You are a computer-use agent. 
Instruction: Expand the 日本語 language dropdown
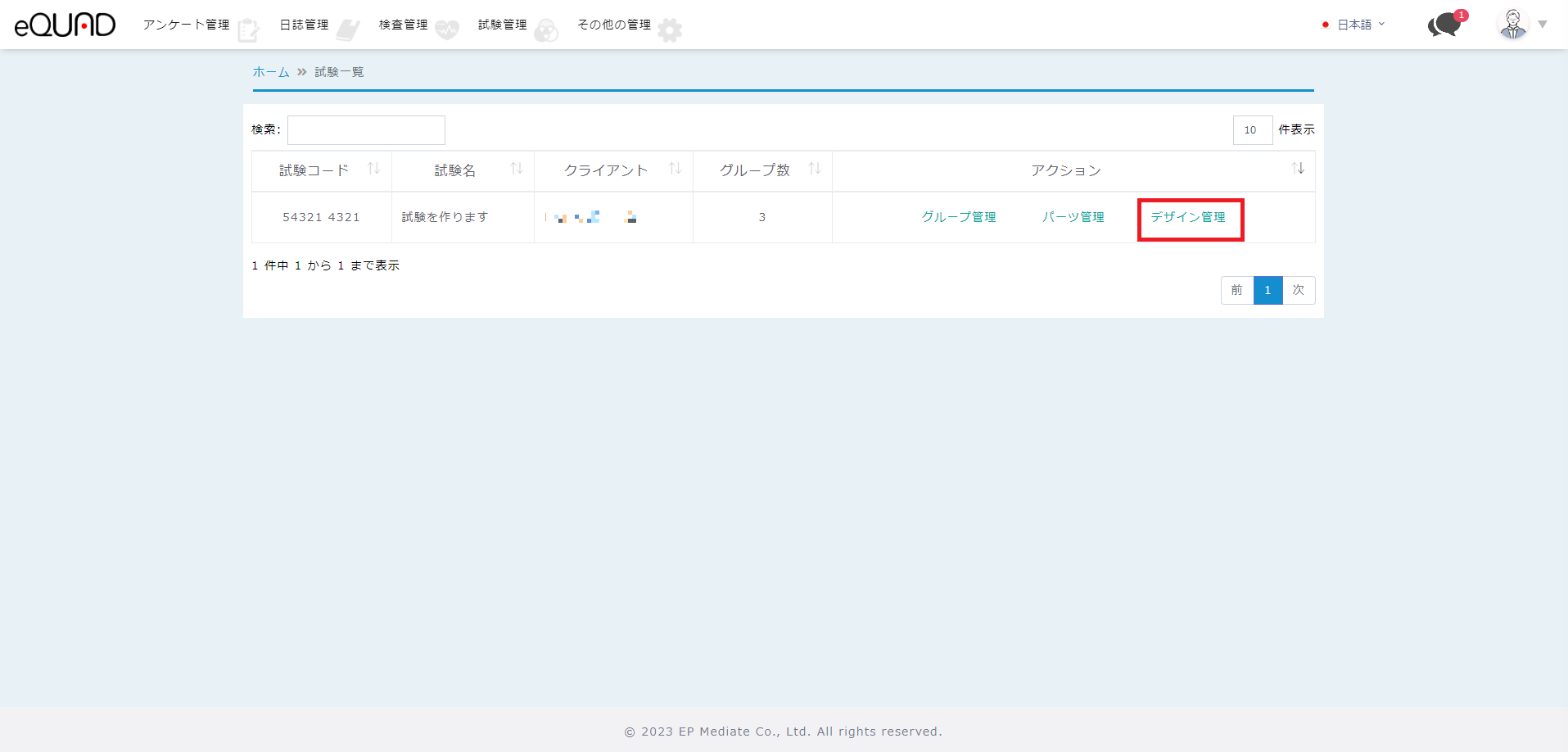coord(1354,25)
